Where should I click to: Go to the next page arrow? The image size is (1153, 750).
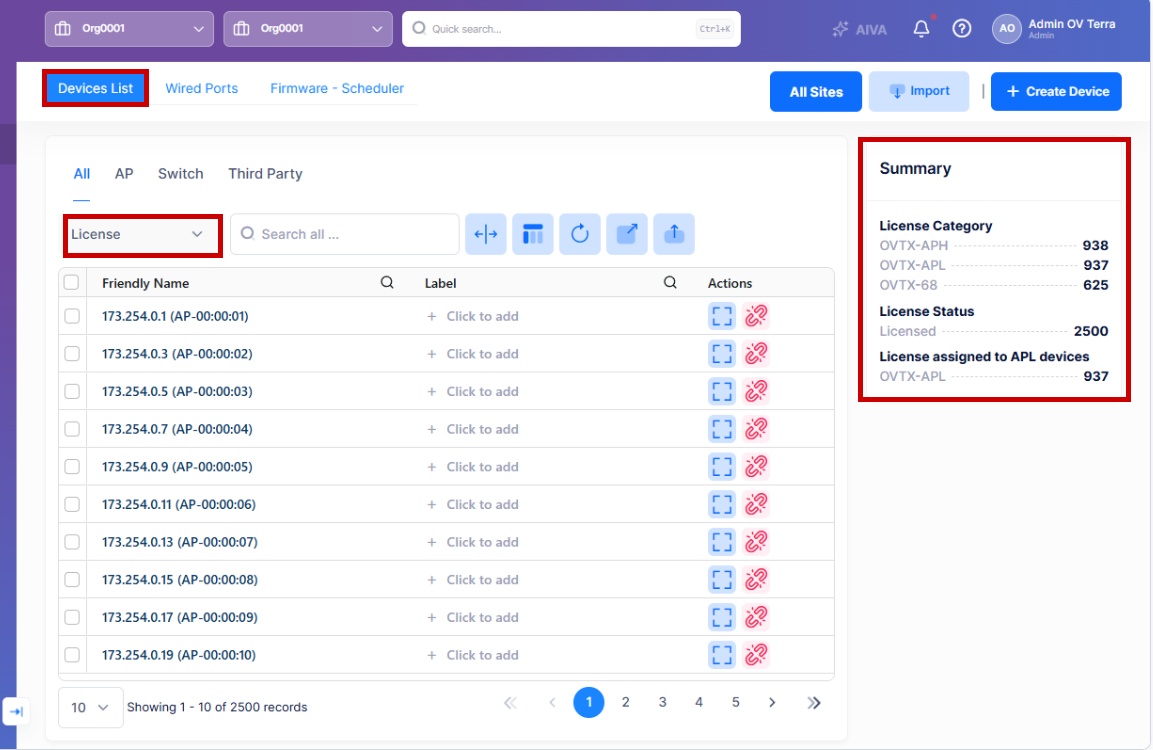coord(772,702)
